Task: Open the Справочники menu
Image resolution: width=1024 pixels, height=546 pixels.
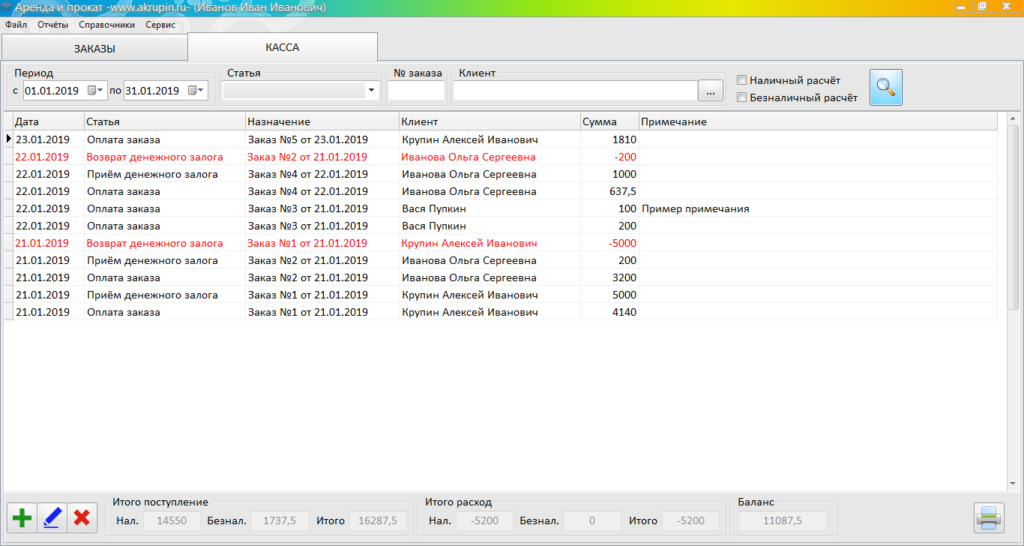Action: [x=107, y=24]
